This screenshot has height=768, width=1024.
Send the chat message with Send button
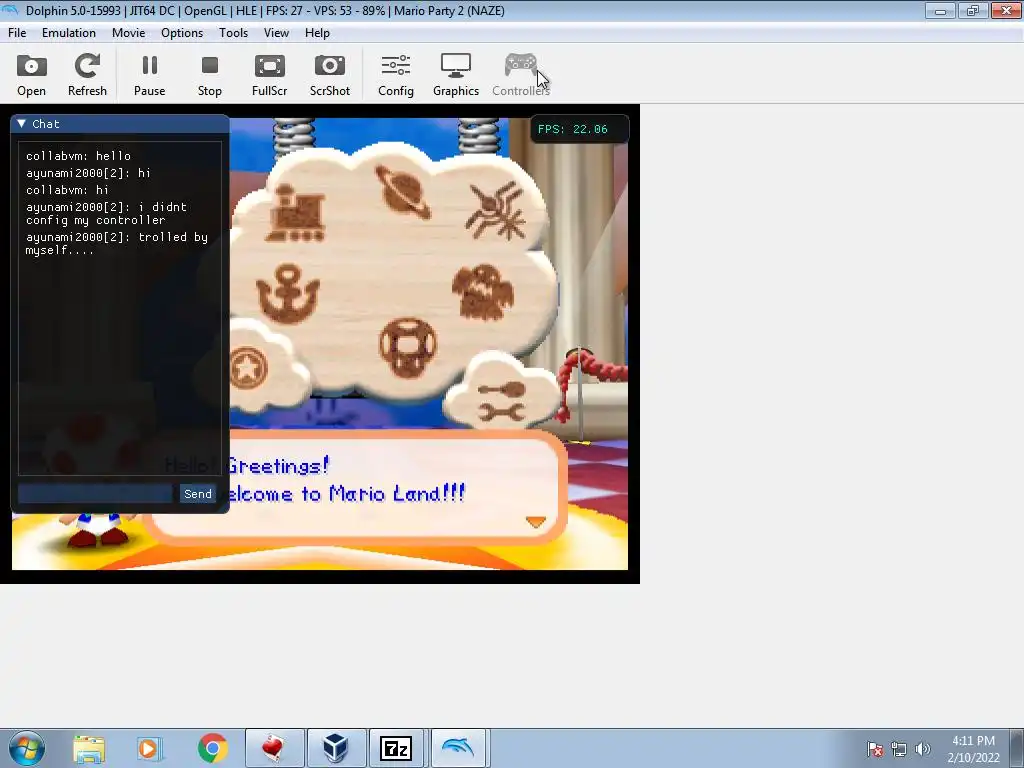click(198, 494)
